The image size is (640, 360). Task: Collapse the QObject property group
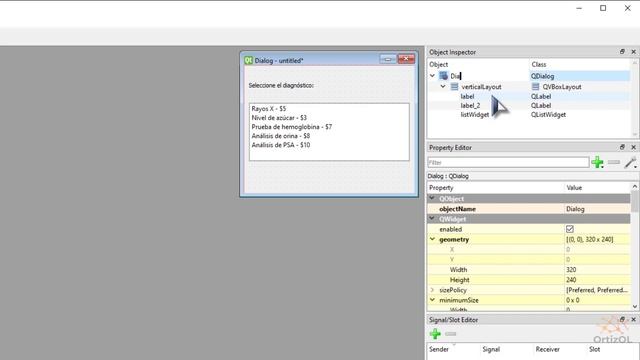(x=432, y=198)
